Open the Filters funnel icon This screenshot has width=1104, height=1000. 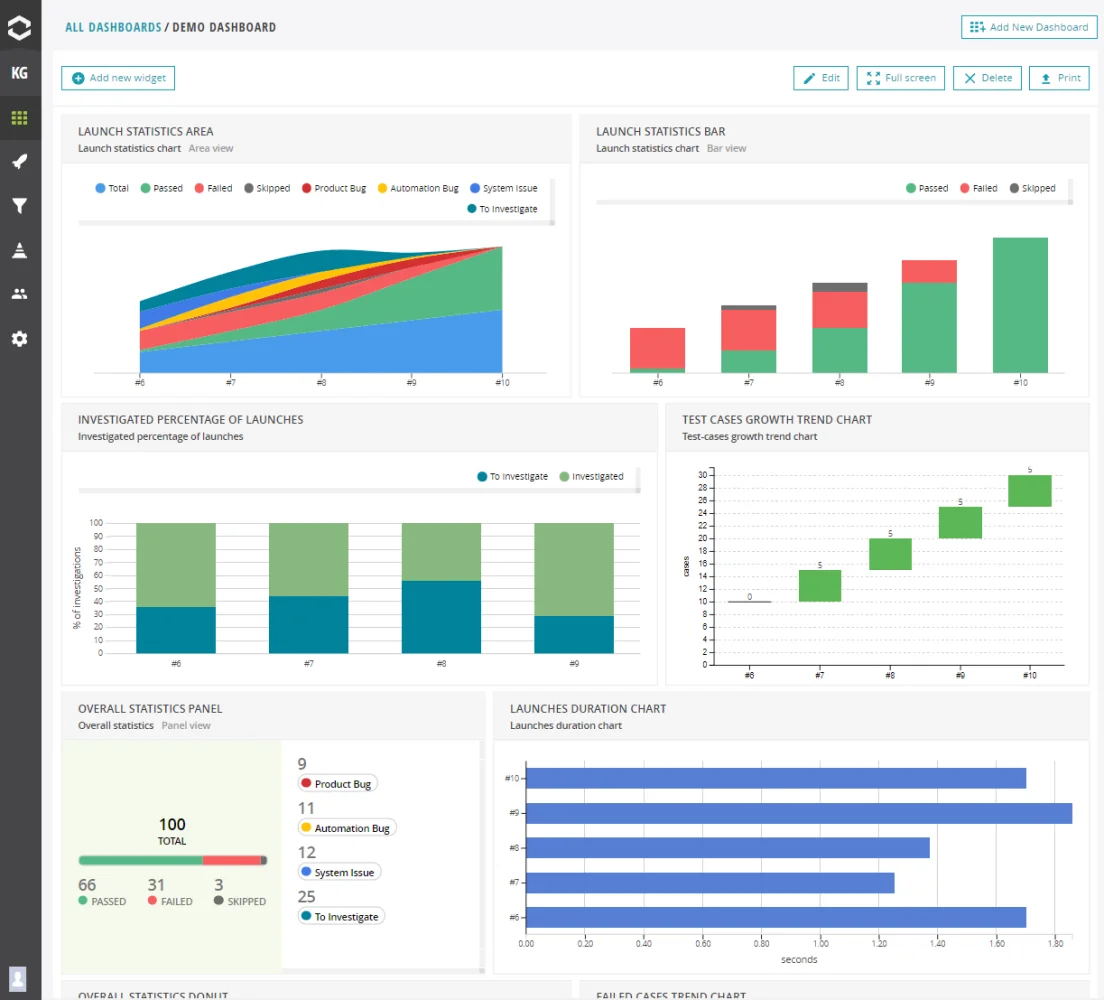tap(20, 206)
